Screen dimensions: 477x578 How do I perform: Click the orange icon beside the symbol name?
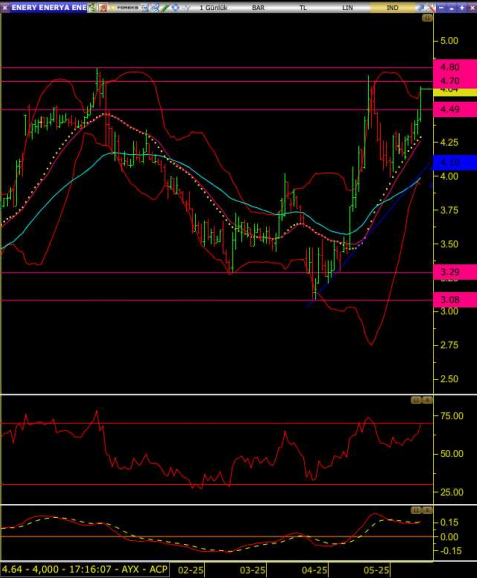(102, 8)
